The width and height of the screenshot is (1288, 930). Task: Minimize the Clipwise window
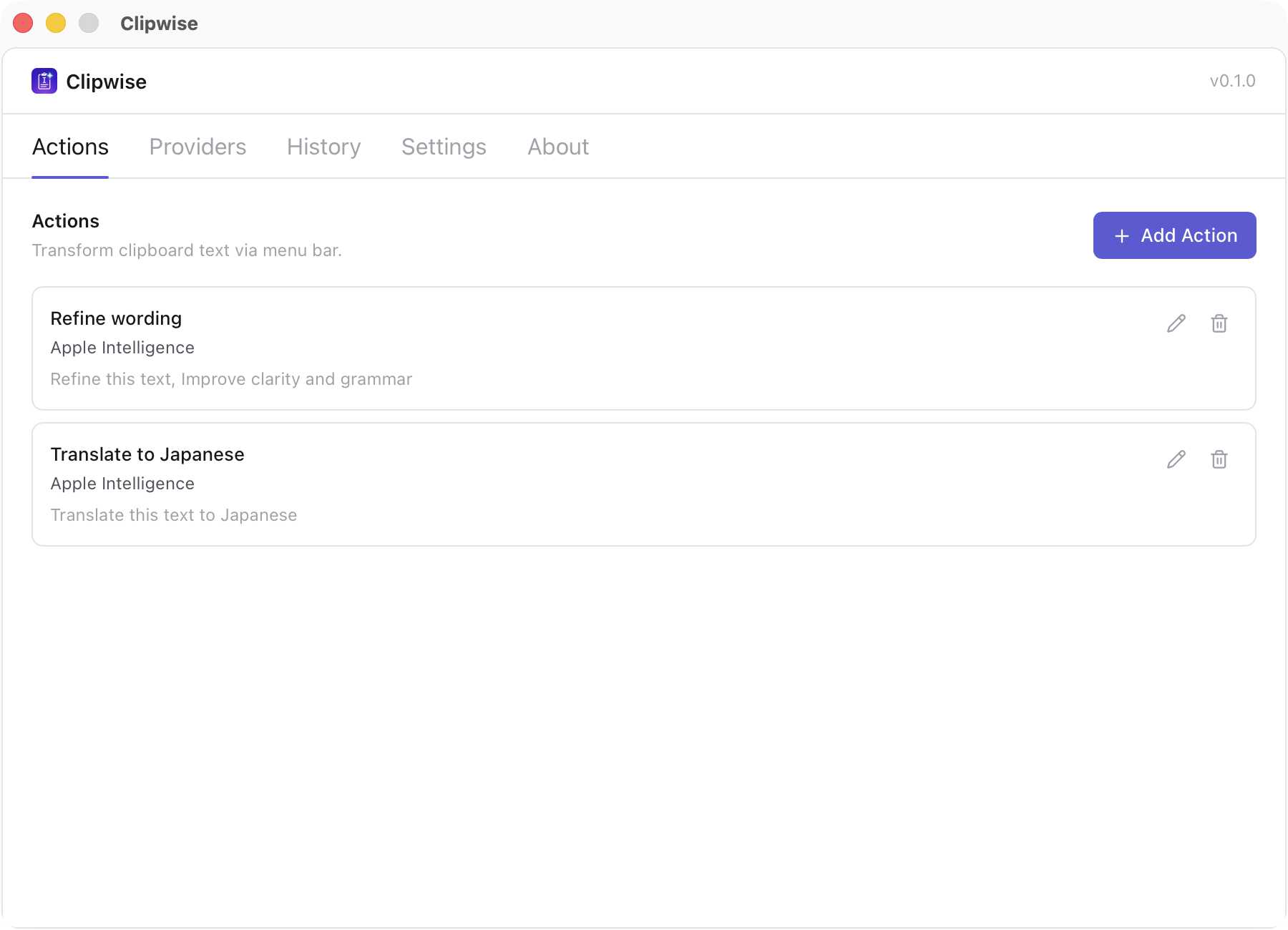pyautogui.click(x=56, y=23)
